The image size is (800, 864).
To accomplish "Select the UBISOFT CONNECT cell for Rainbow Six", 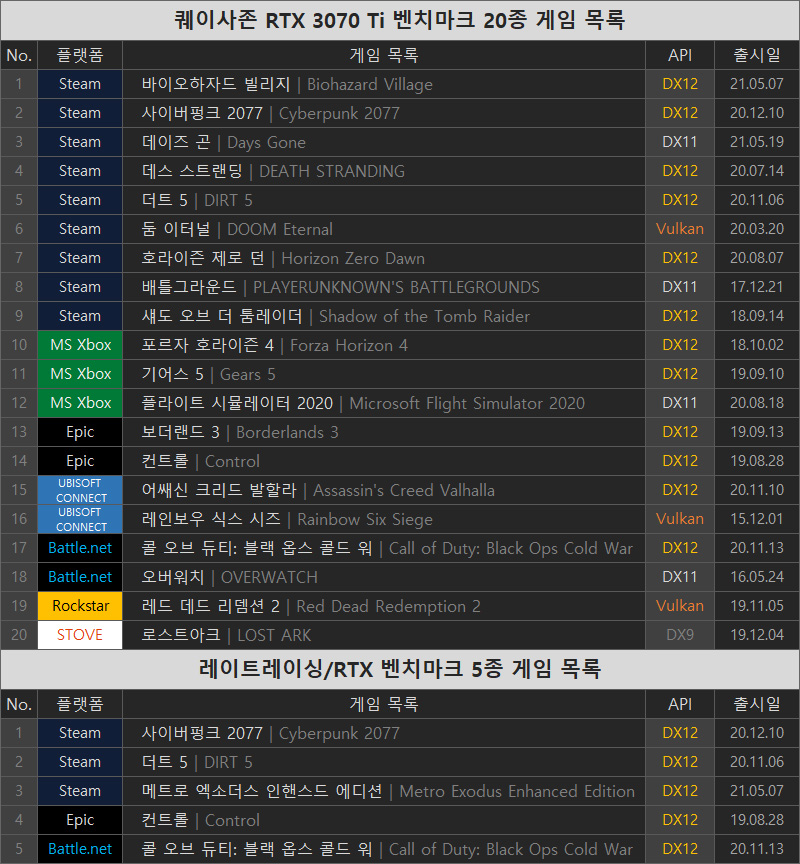I will click(x=80, y=519).
